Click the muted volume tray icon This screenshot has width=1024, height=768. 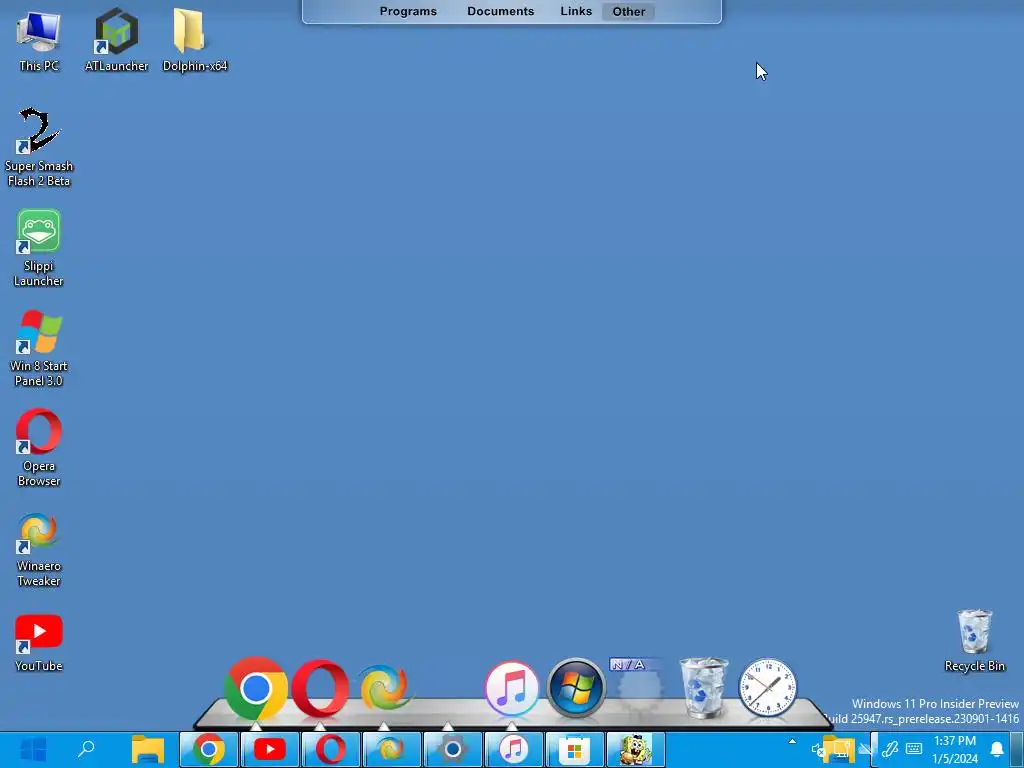click(818, 750)
